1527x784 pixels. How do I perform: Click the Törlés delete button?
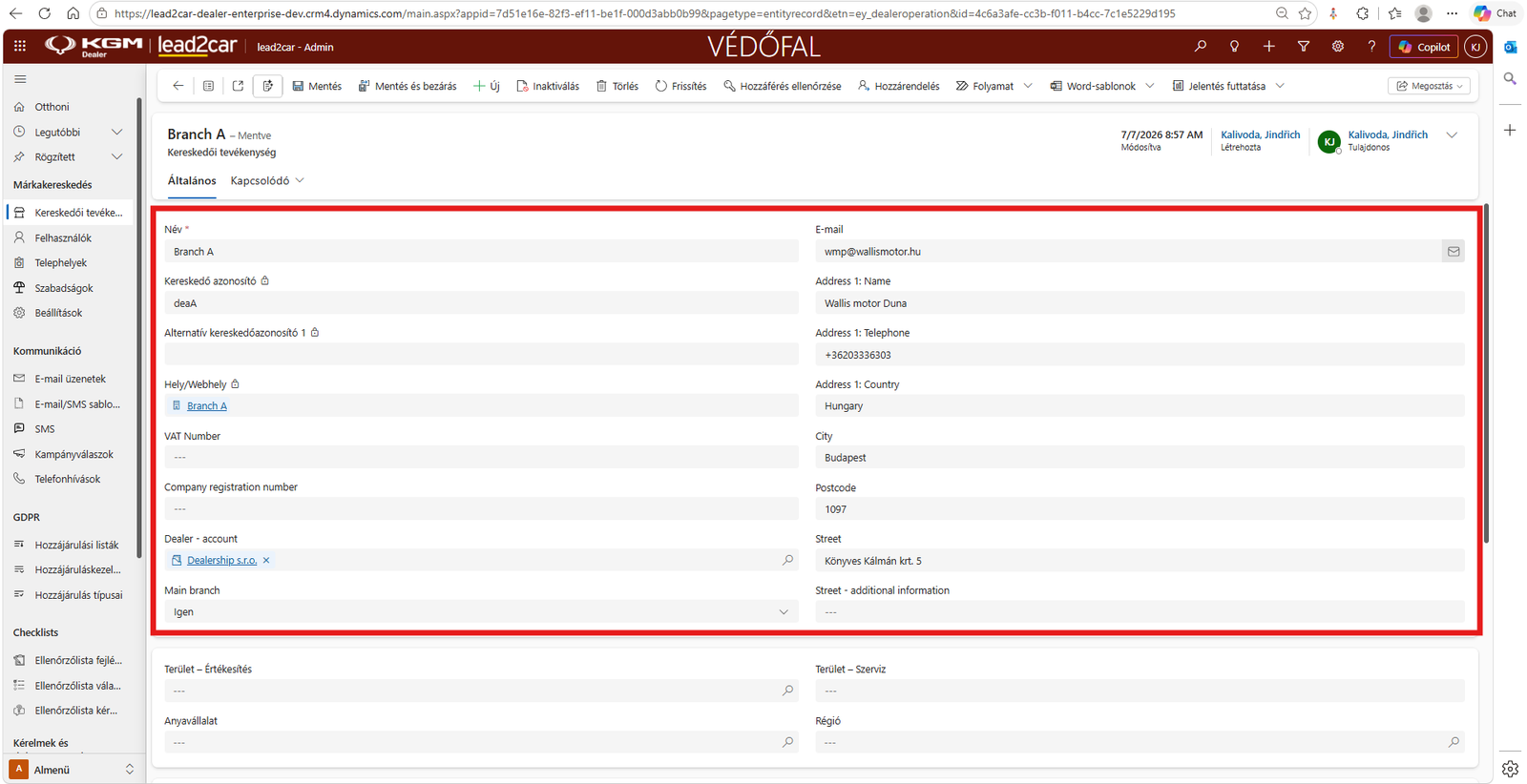[617, 86]
